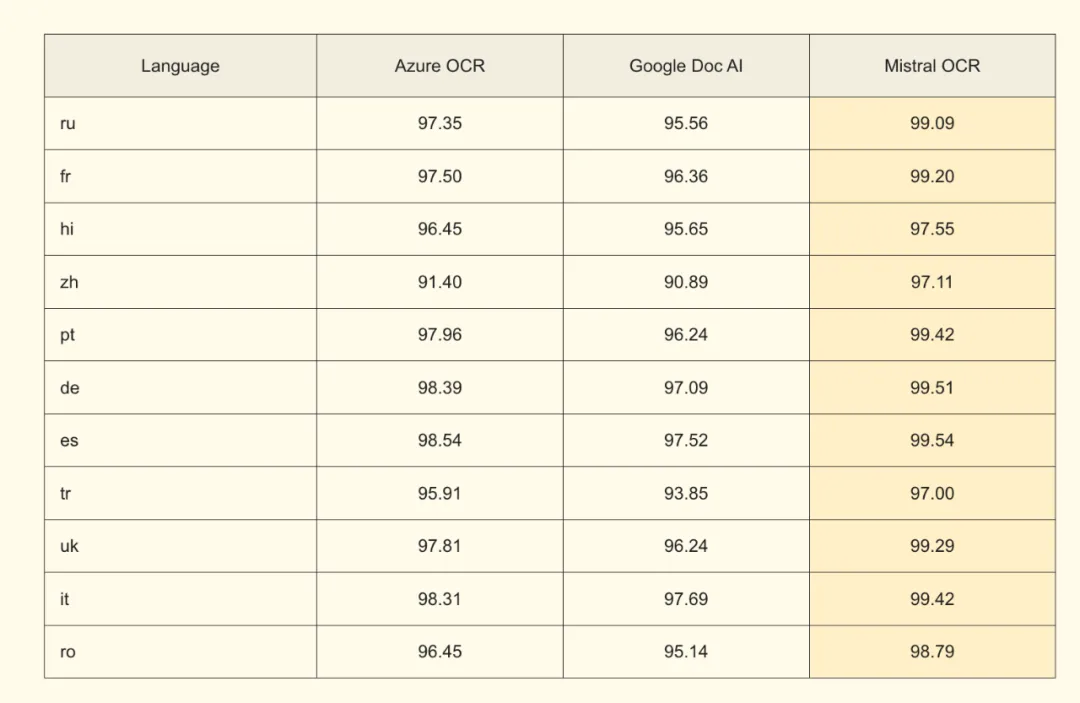1080x703 pixels.
Task: Select the Azure OCR column header
Action: [439, 66]
